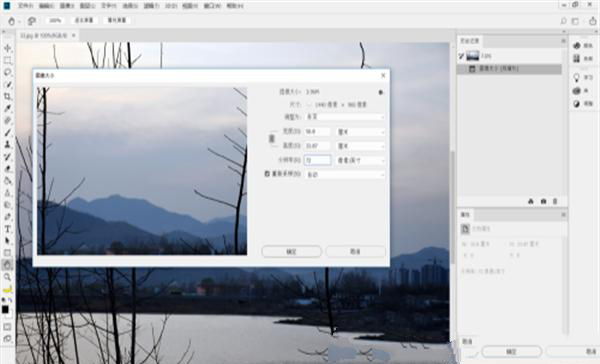
Task: Select the Path Selection tool
Action: point(7,241)
